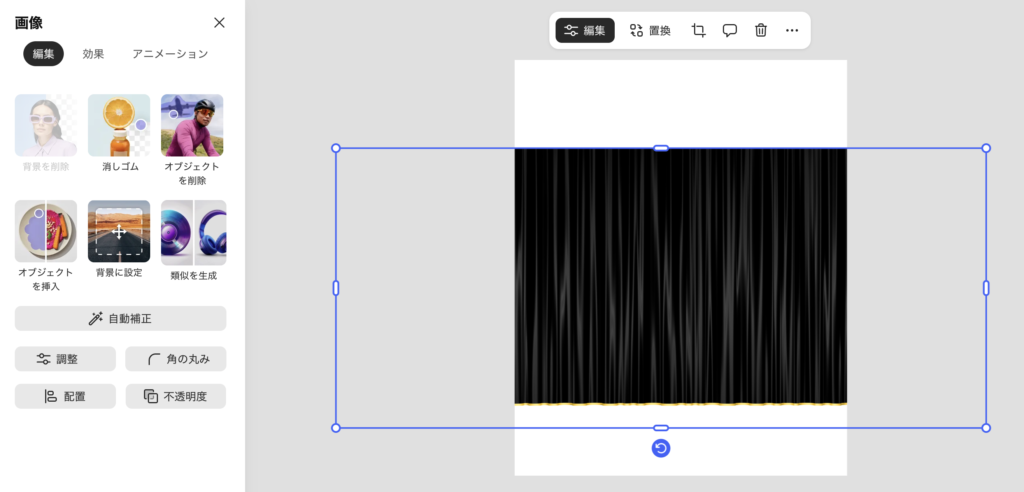Choose the オブジェクトを削除 tool
1024x492 pixels.
click(192, 125)
